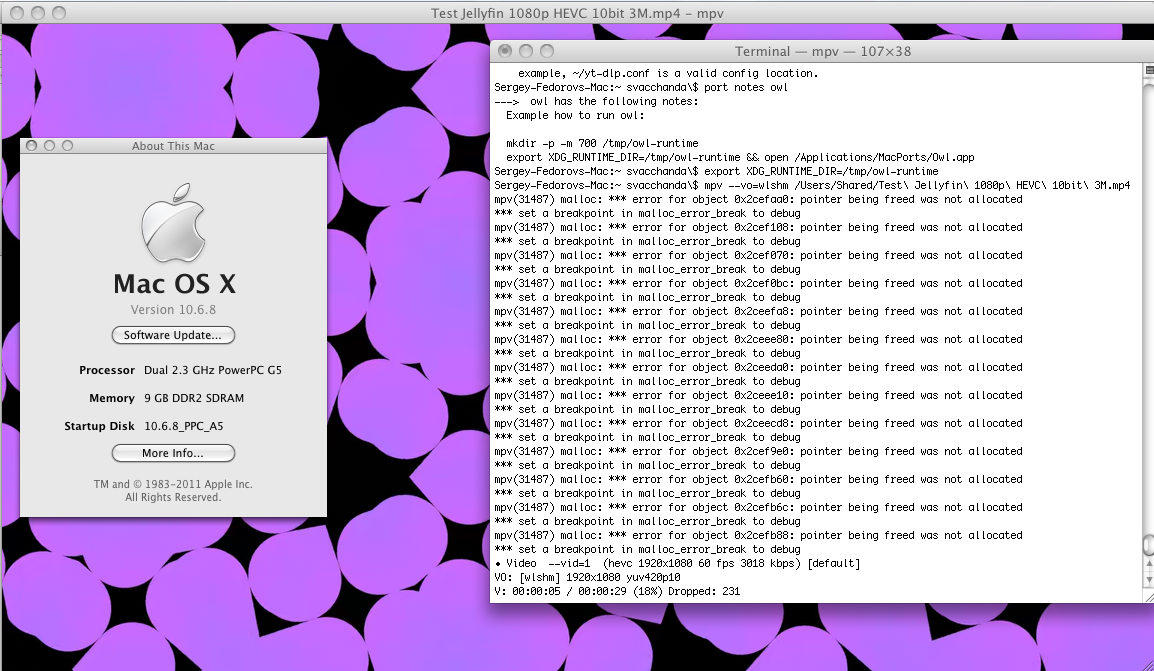Viewport: 1154px width, 671px height.
Task: Click the malloc error line for object 0x2cef070
Action: [x=758, y=255]
